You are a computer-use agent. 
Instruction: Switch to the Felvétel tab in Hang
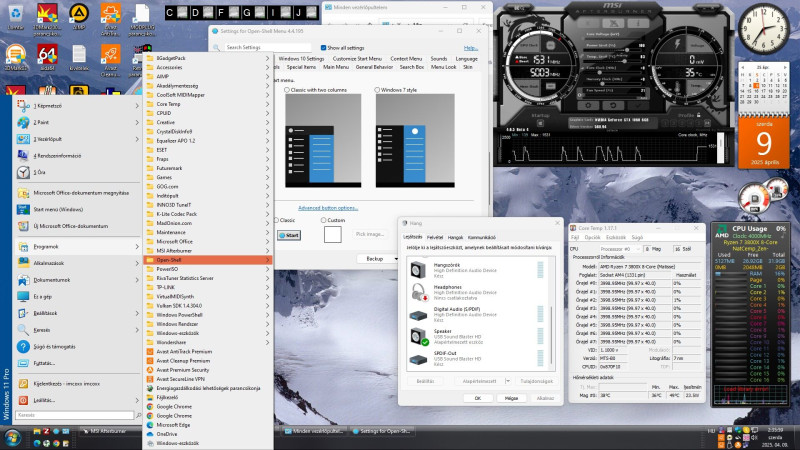click(435, 237)
